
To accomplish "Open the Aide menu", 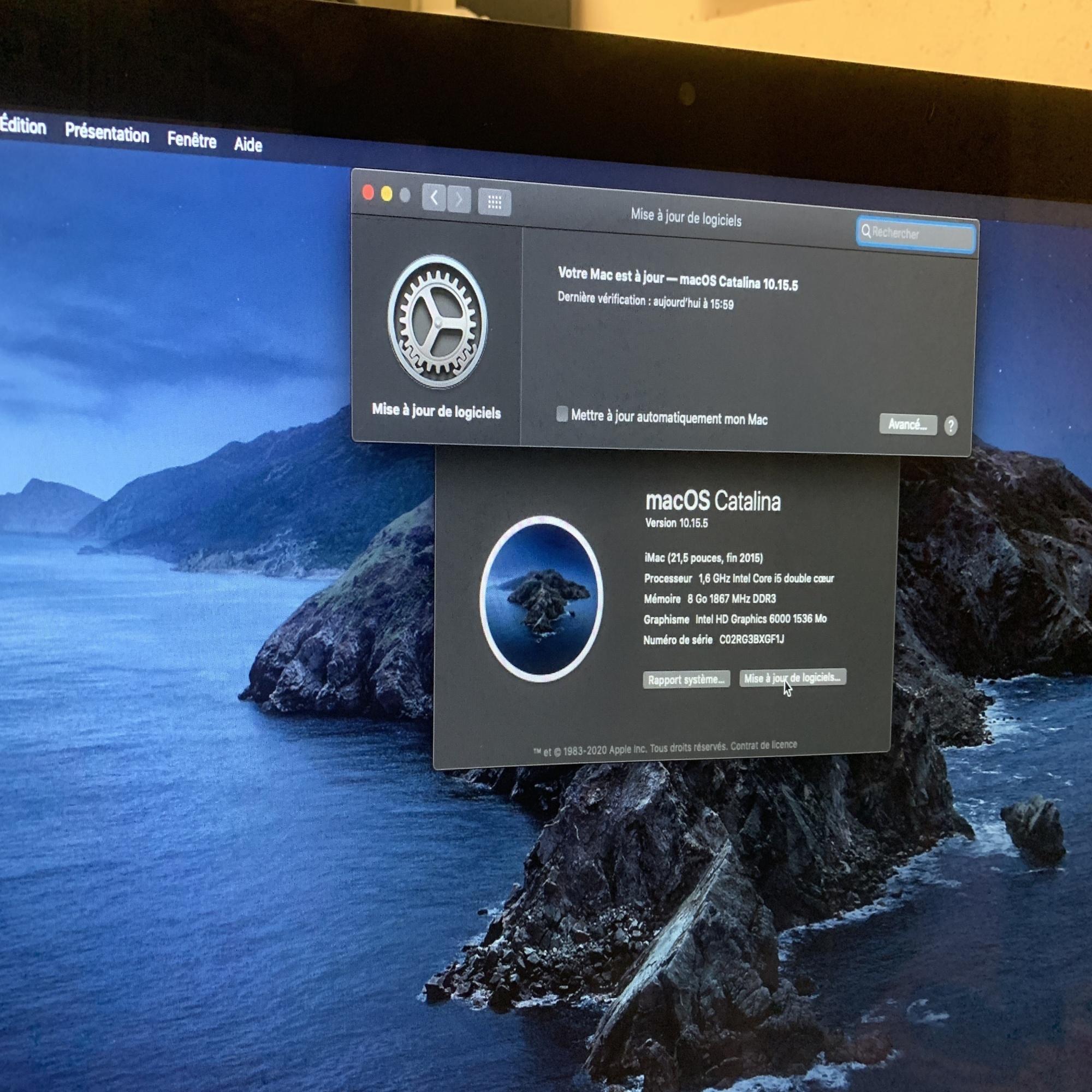I will (x=248, y=144).
